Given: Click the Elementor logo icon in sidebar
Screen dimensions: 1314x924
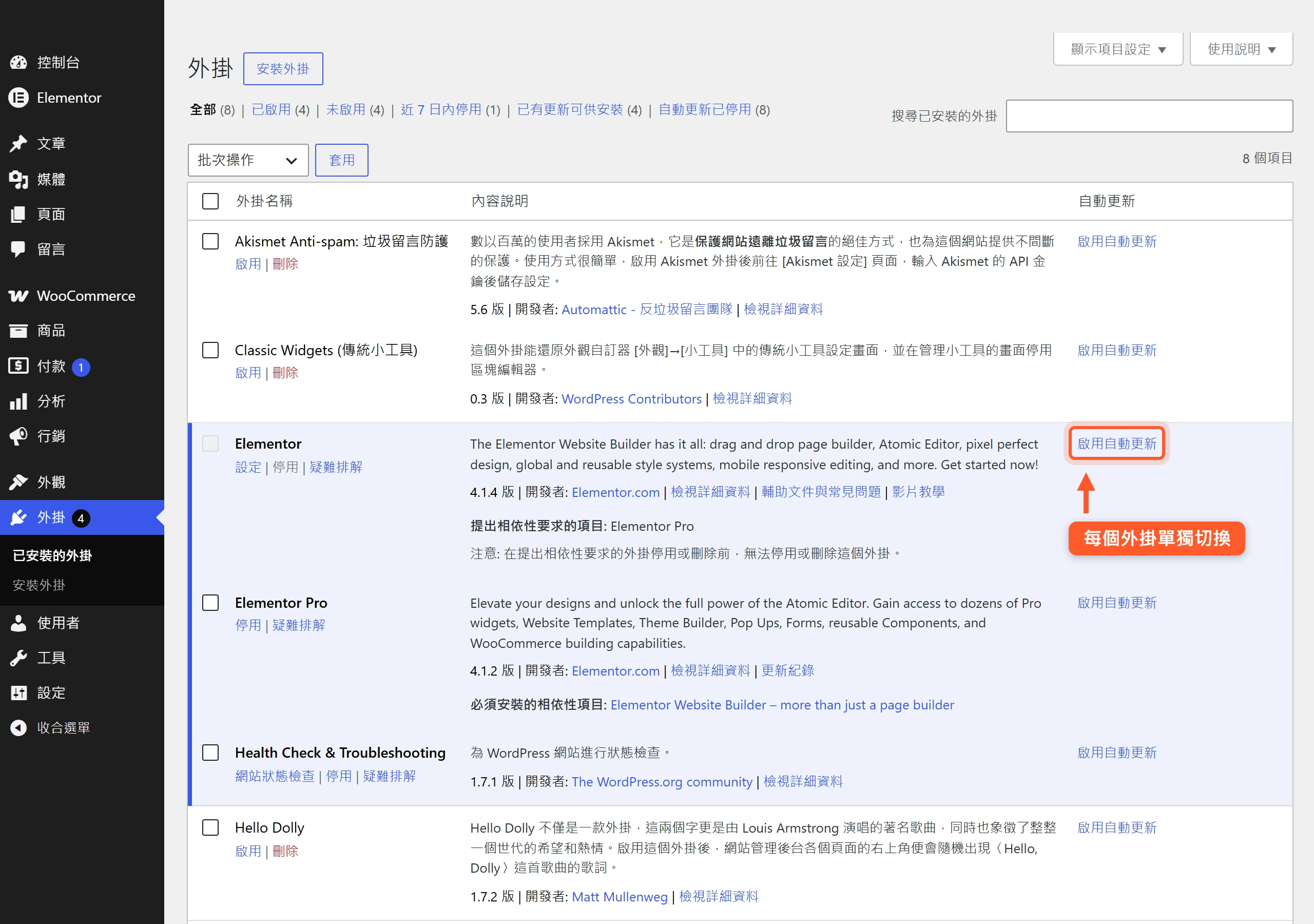Looking at the screenshot, I should pos(18,98).
